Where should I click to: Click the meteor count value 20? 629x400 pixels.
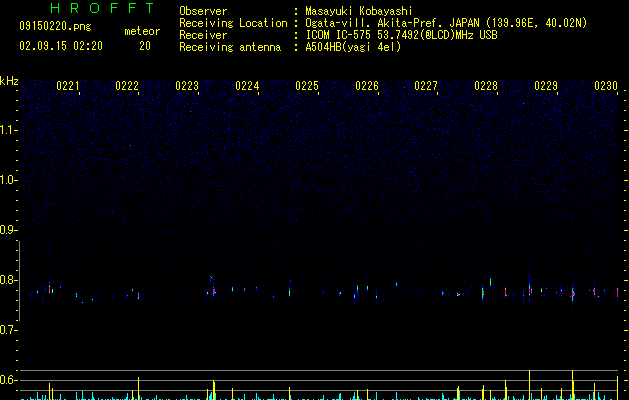[x=145, y=46]
